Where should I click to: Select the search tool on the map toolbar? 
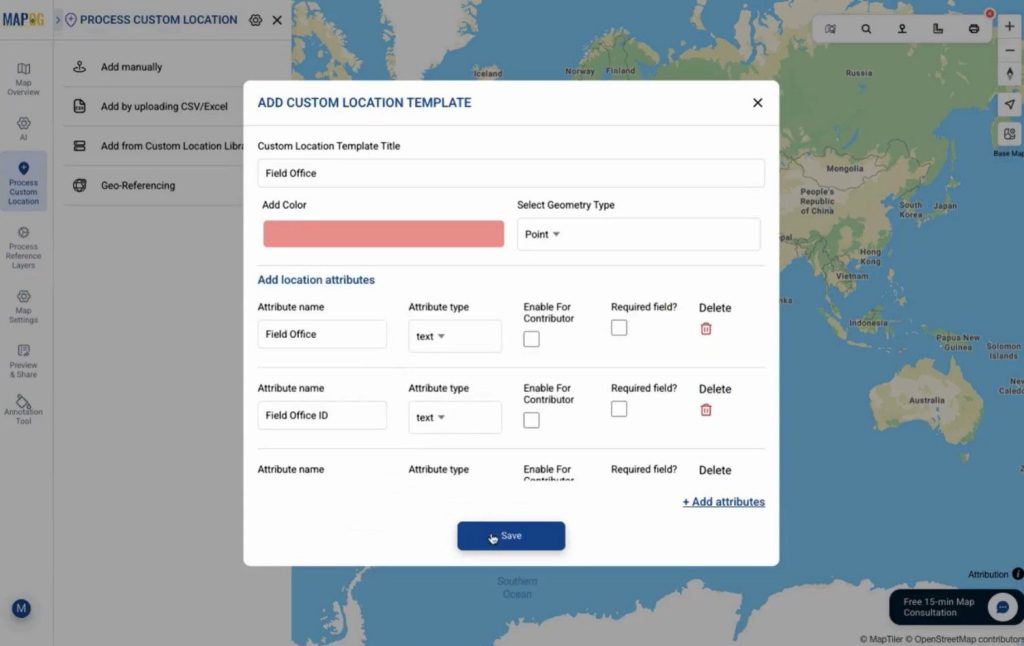click(x=866, y=29)
